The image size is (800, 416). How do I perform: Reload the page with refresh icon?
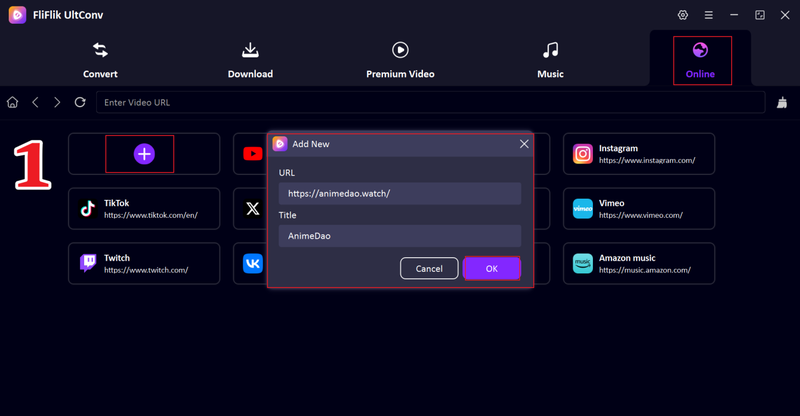[x=80, y=102]
